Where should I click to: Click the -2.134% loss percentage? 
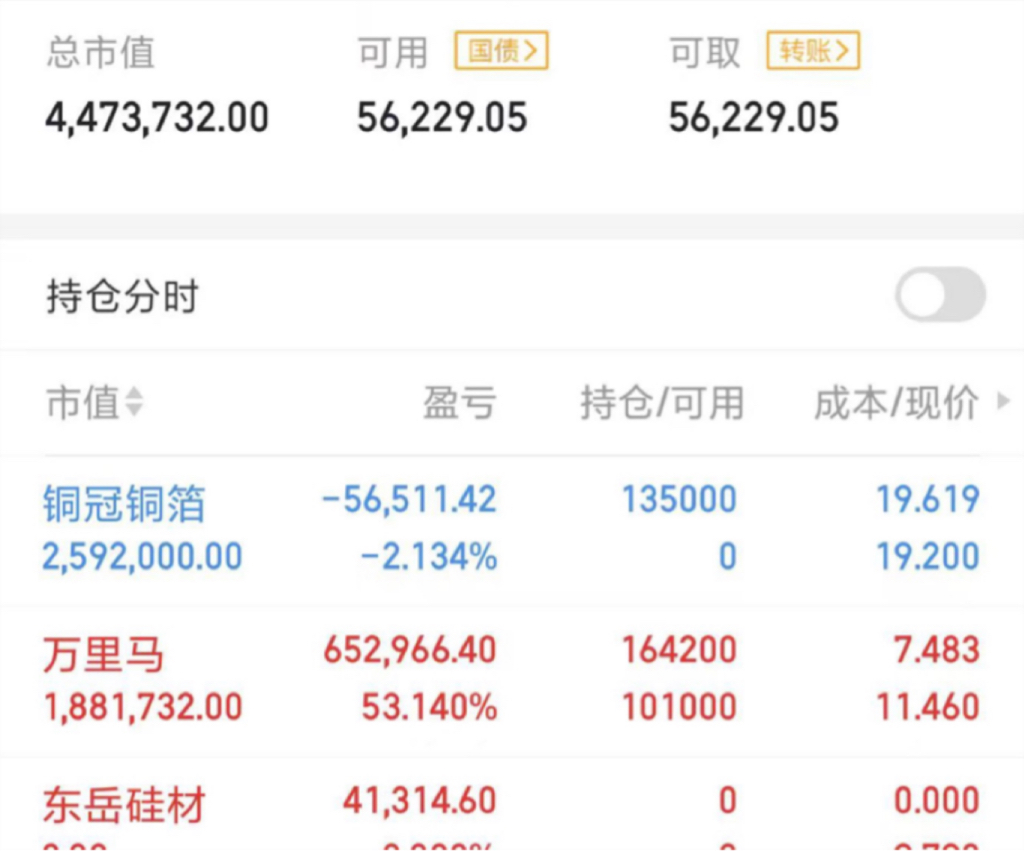[x=429, y=557]
